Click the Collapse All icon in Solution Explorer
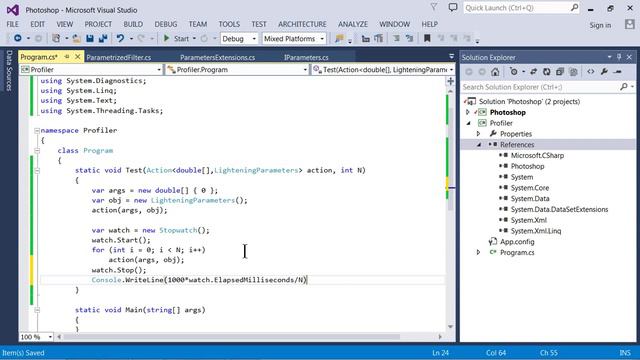The height and width of the screenshot is (360, 640). point(560,72)
